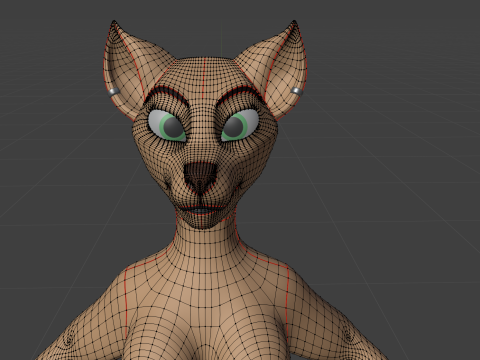Click the red seam on the forehead center
Image resolution: width=480 pixels, height=360 pixels.
click(204, 78)
